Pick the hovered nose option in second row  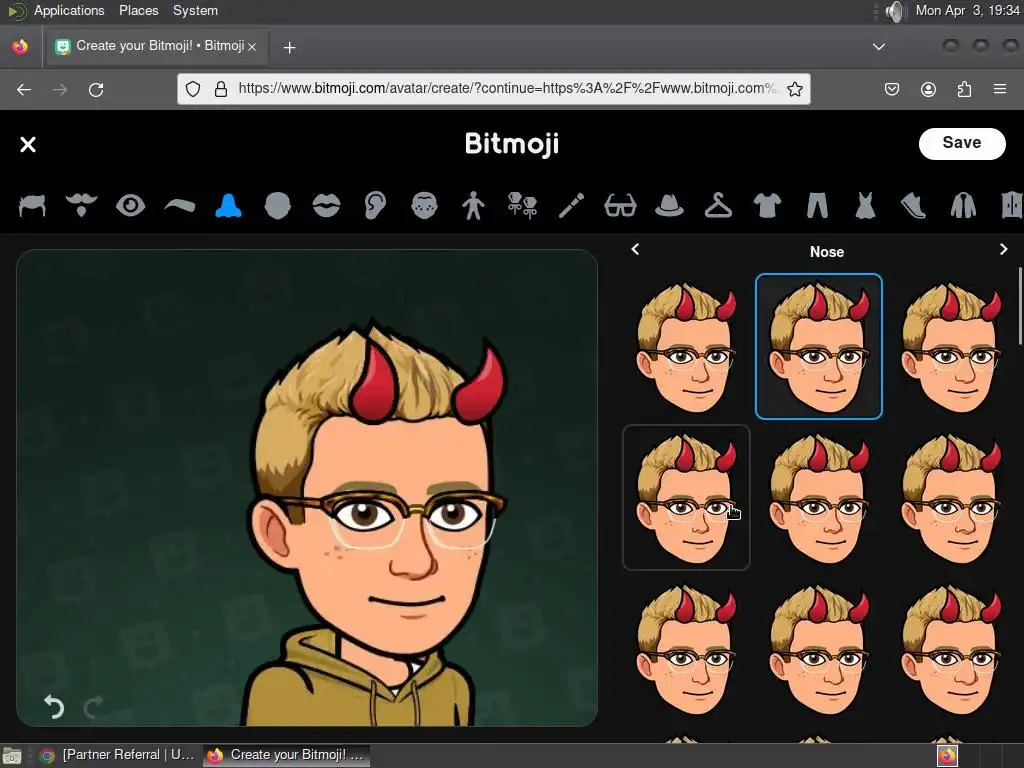[x=686, y=498]
